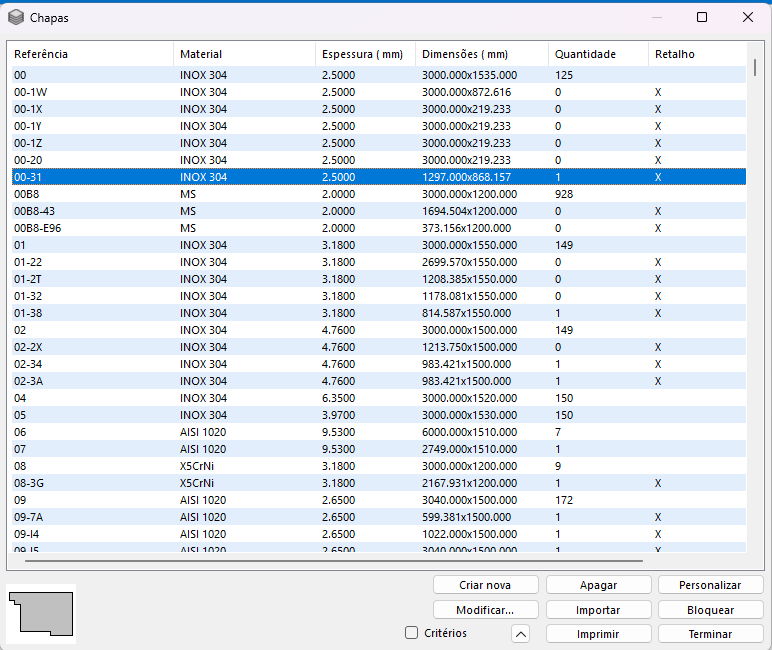Image resolution: width=772 pixels, height=650 pixels.
Task: Click the Criar nova button
Action: [x=485, y=585]
